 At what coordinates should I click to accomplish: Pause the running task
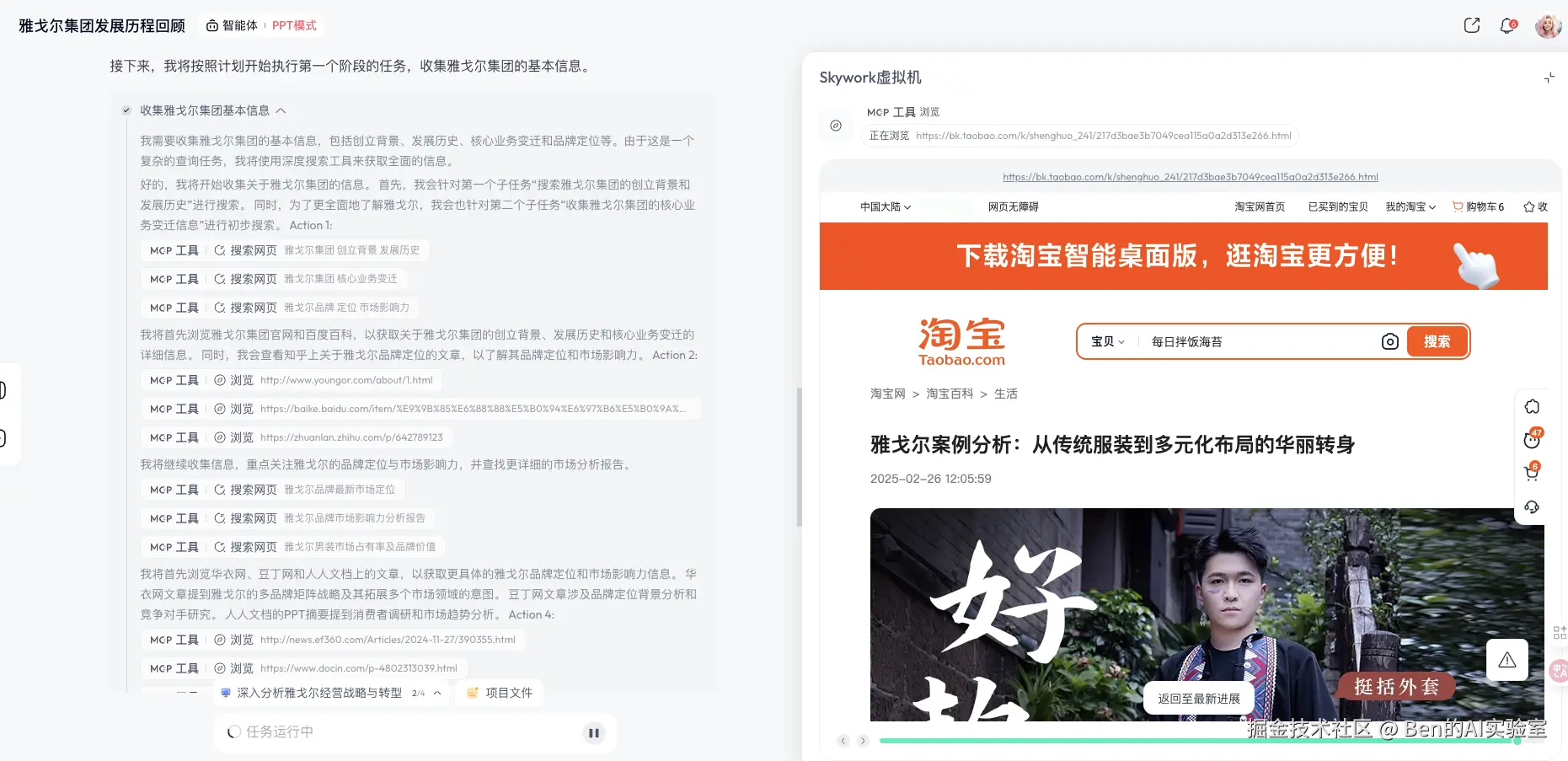coord(594,733)
